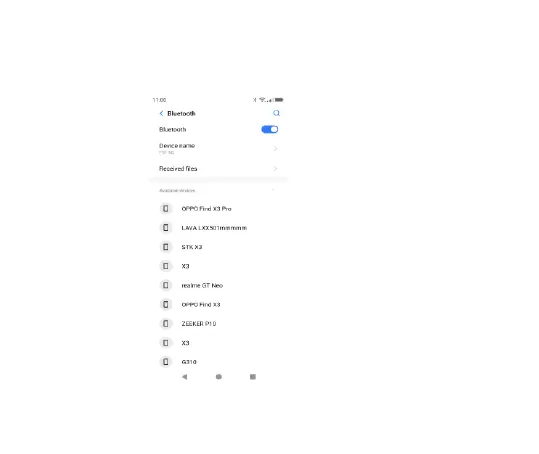The width and height of the screenshot is (539, 454).
Task: Tap the back arrow beside Bluetooth title
Action: (x=161, y=113)
